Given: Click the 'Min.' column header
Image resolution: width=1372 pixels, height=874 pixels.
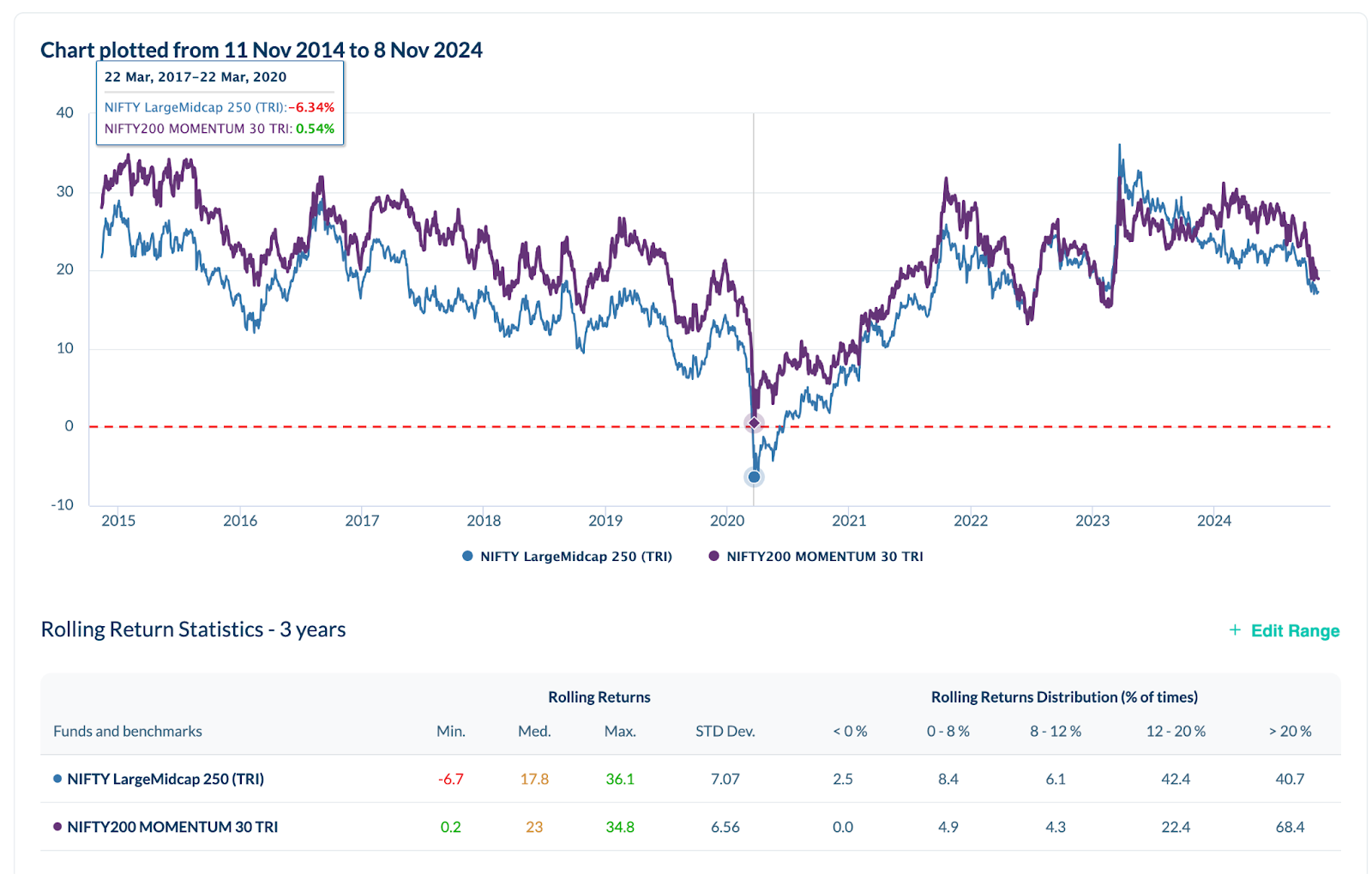Looking at the screenshot, I should tap(451, 732).
